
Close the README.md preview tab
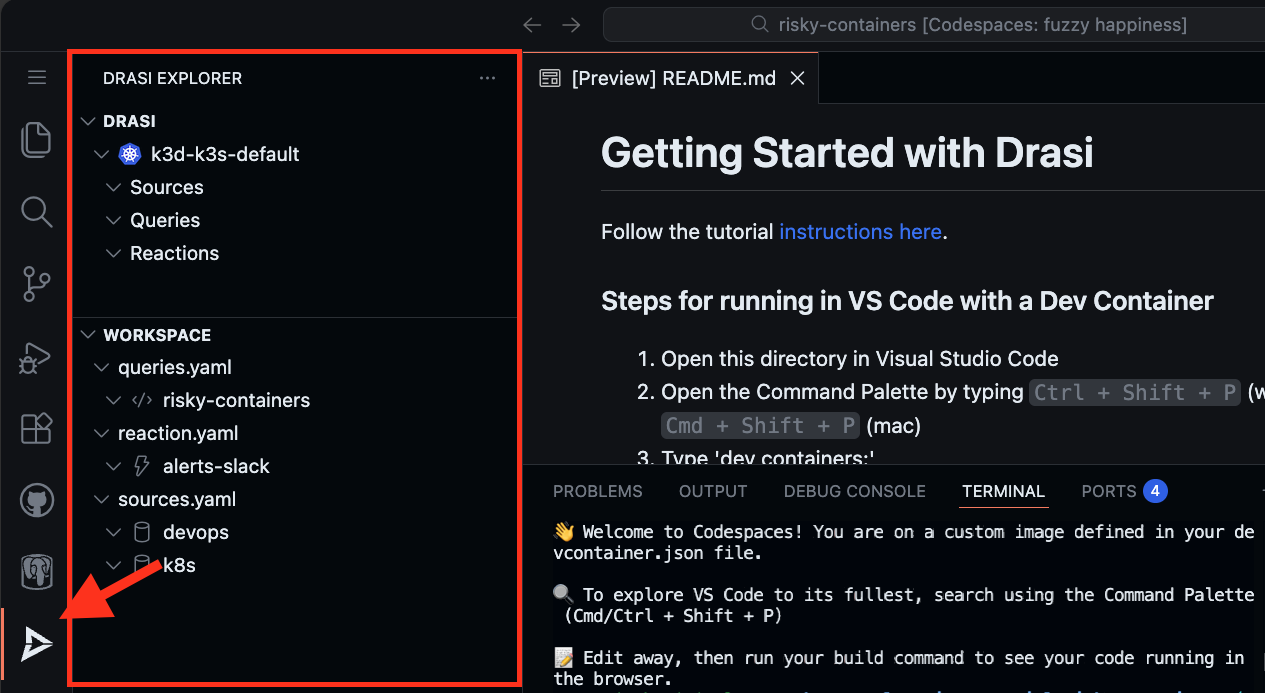797,78
